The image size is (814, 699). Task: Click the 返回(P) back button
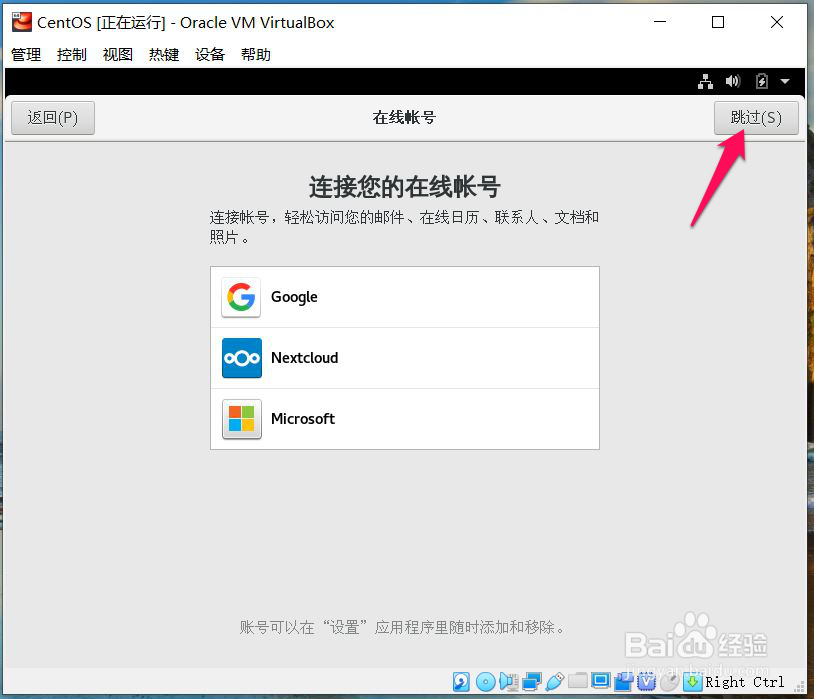point(53,118)
